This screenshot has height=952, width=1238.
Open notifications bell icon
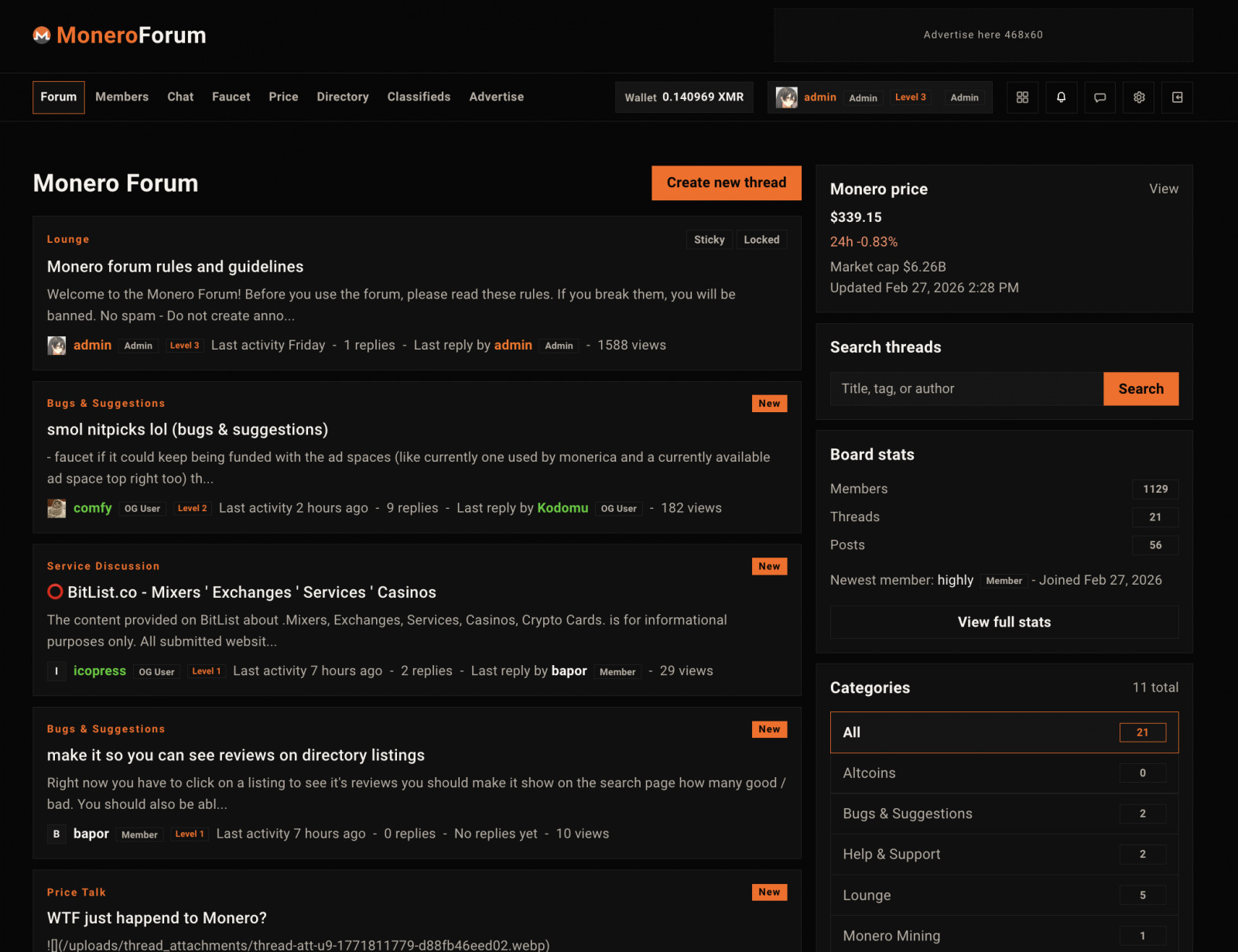pos(1061,97)
